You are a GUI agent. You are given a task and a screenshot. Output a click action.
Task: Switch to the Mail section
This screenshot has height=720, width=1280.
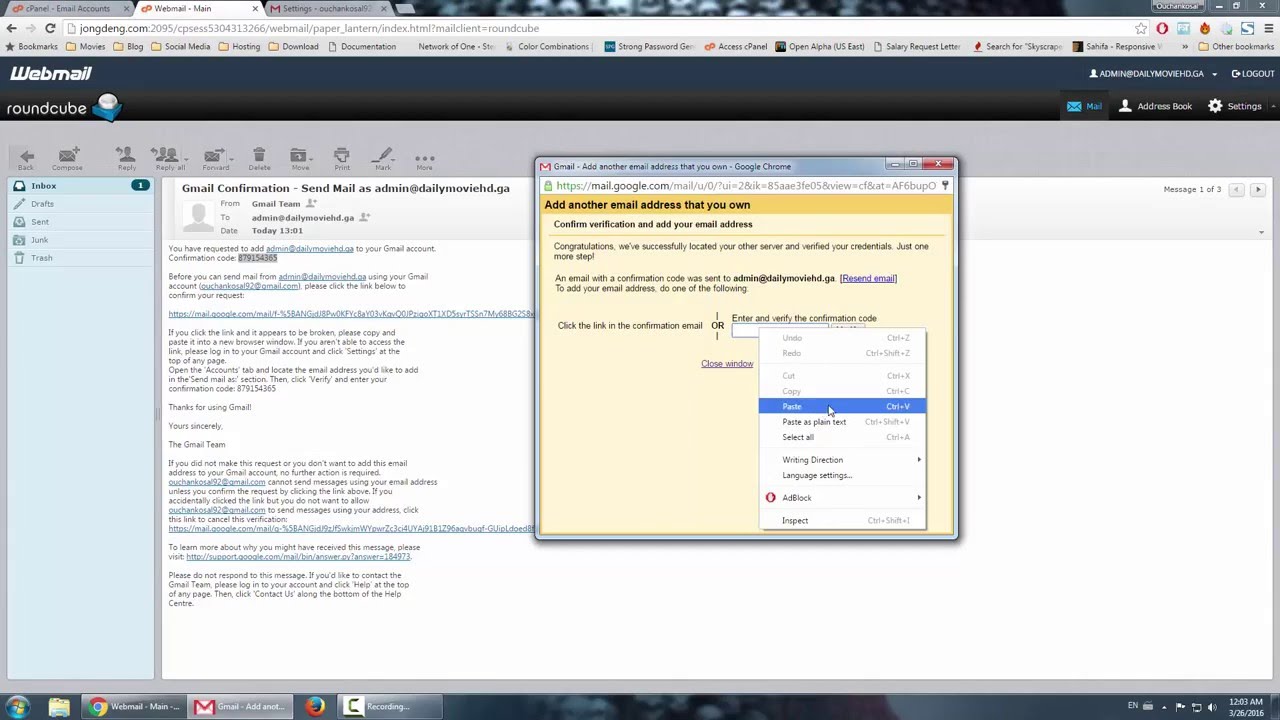point(1084,106)
